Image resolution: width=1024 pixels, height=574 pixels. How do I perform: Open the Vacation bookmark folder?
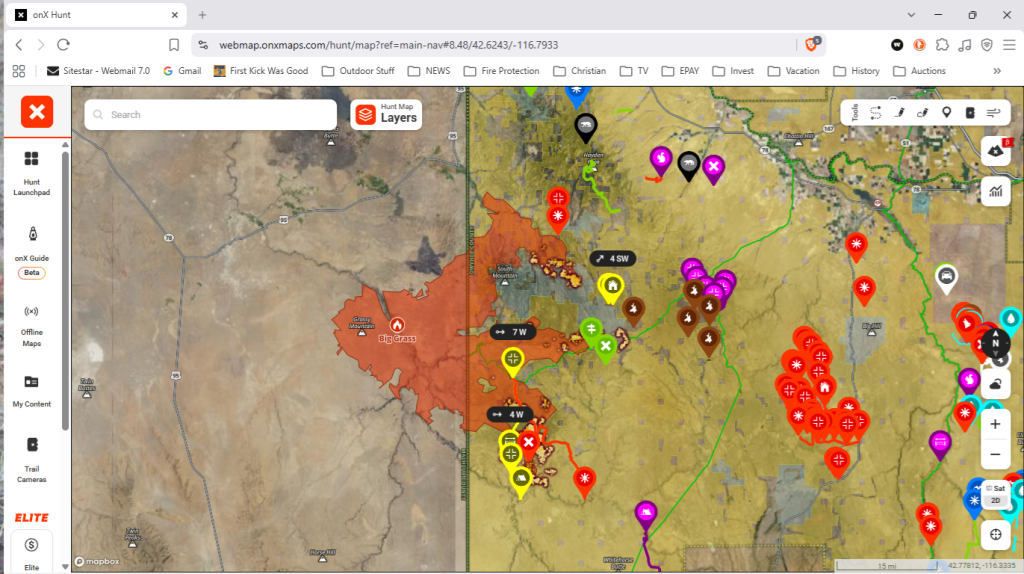[793, 71]
